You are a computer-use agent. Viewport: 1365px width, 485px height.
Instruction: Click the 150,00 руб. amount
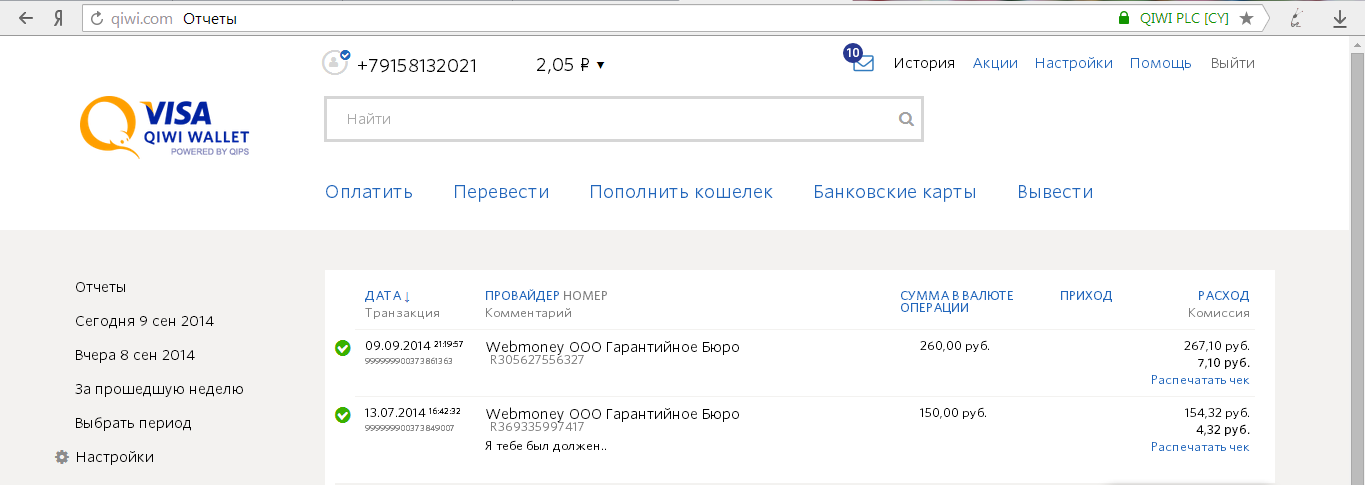954,412
